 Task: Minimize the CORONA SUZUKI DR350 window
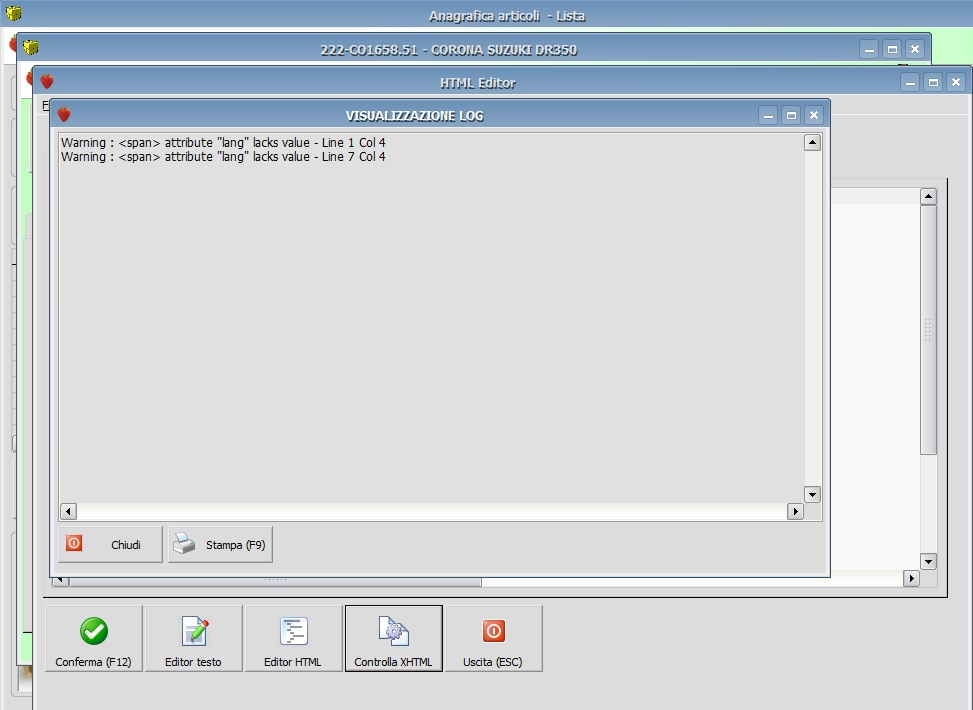(x=869, y=49)
